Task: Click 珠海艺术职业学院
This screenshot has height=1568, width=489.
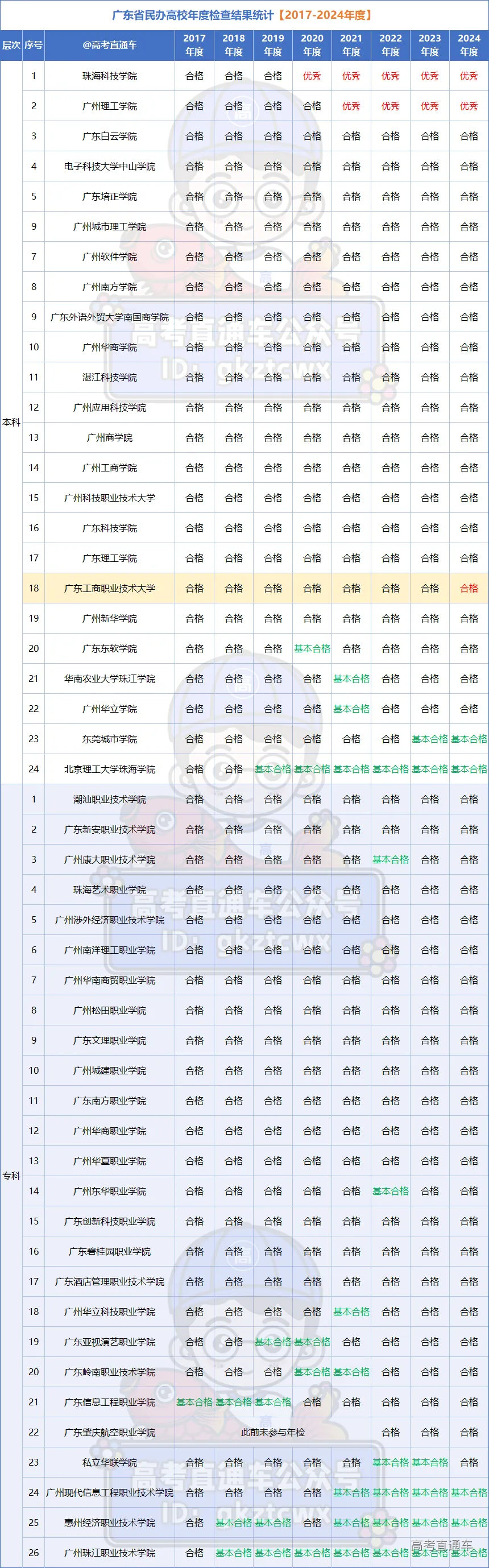Action: 110,890
